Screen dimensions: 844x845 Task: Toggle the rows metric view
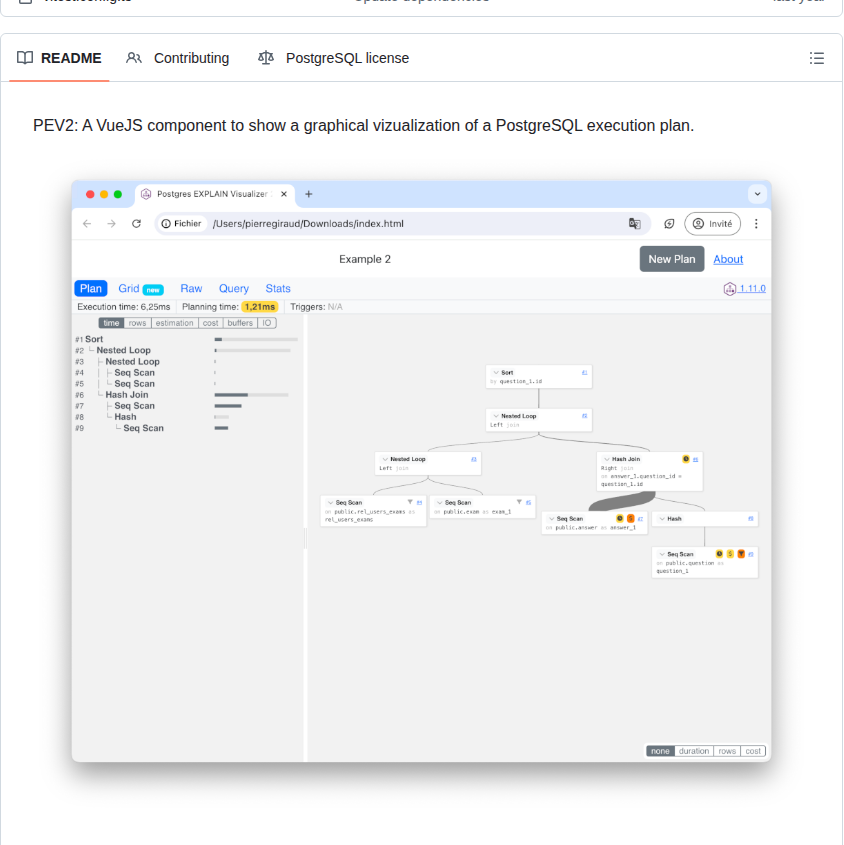137,323
